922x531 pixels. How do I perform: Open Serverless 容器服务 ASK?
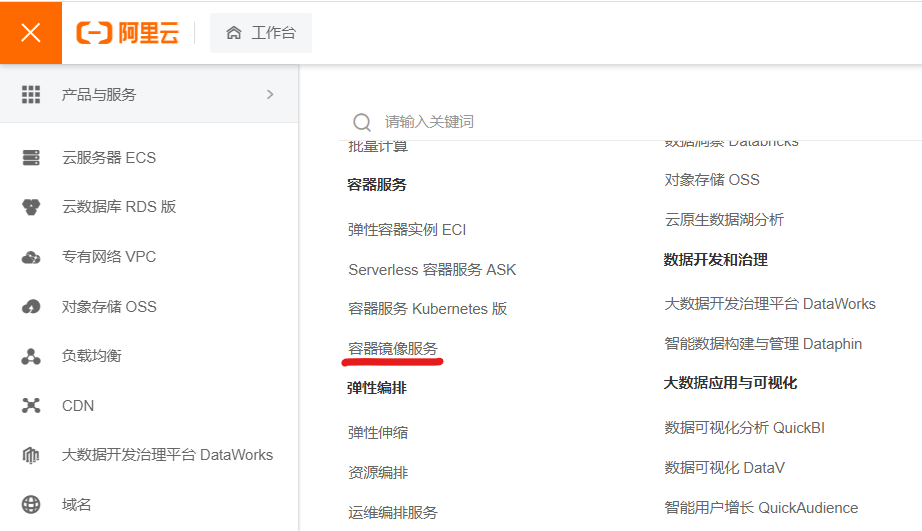tap(432, 270)
